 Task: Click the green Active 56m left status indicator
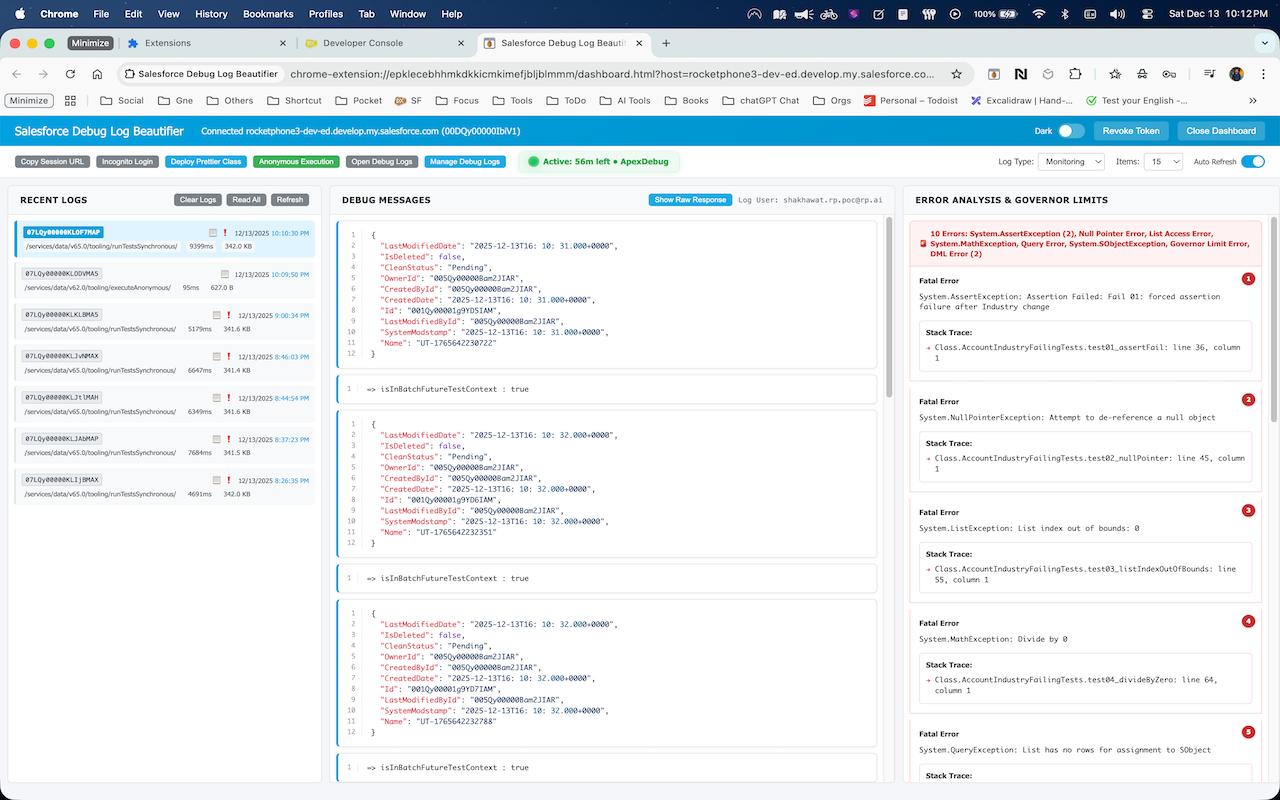coord(598,160)
